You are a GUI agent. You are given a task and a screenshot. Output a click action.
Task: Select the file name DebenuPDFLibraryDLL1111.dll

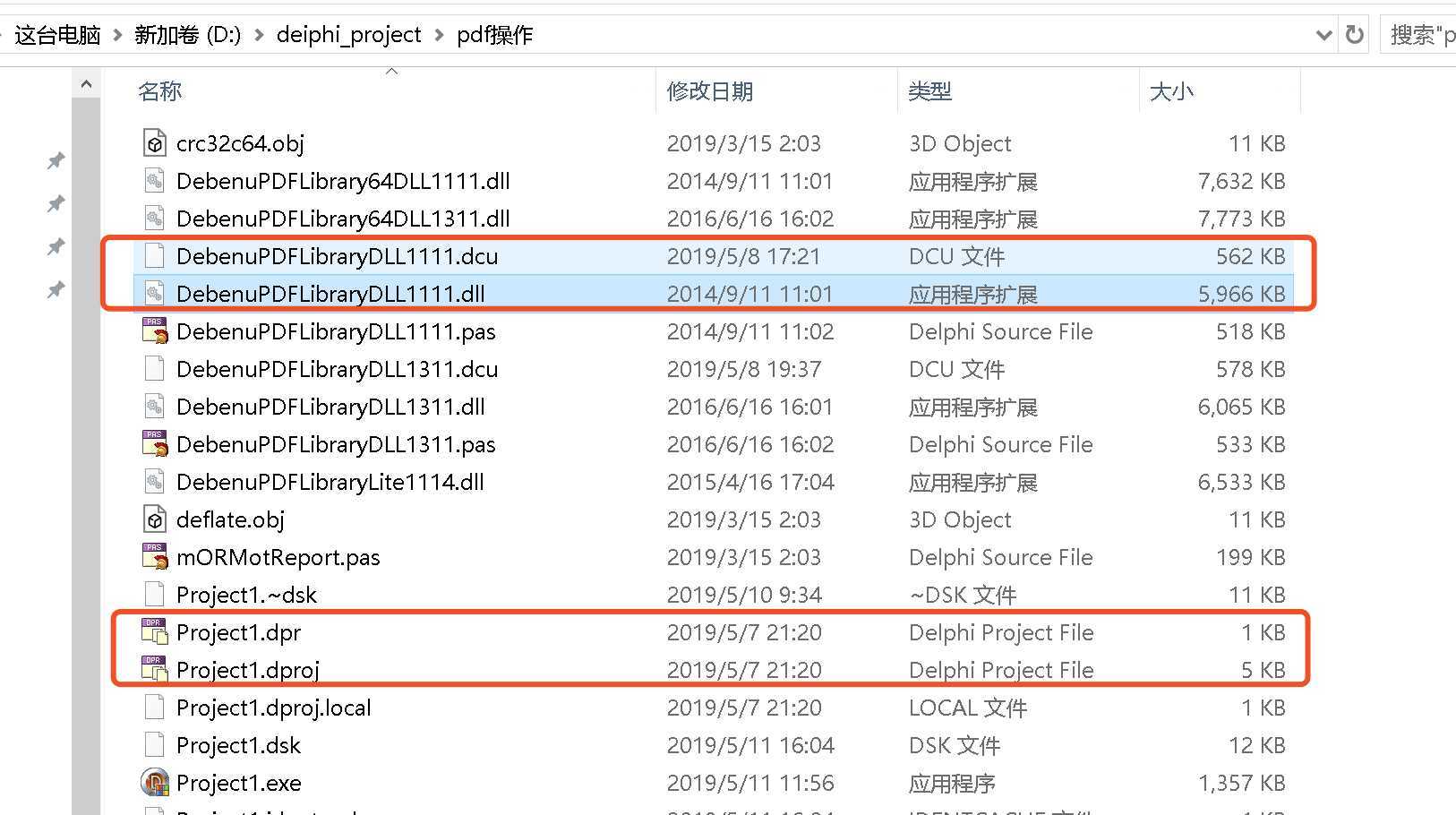[330, 294]
